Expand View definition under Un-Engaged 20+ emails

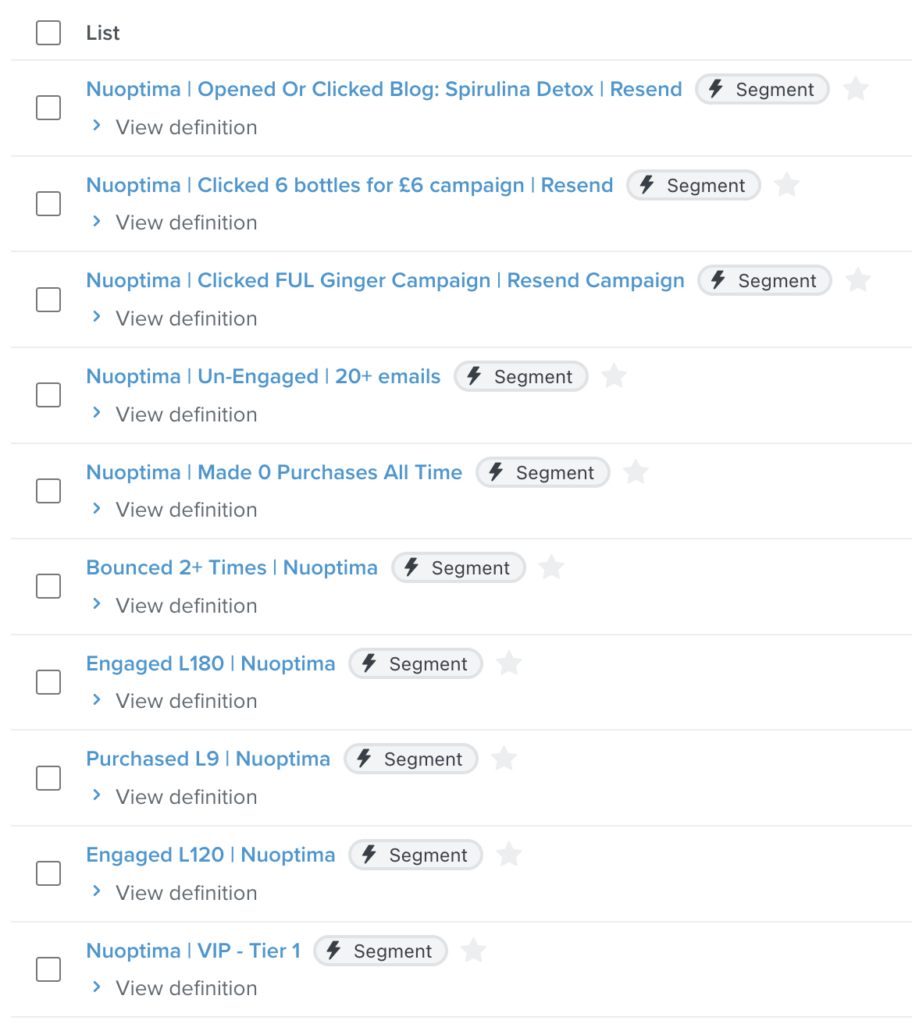coord(175,414)
